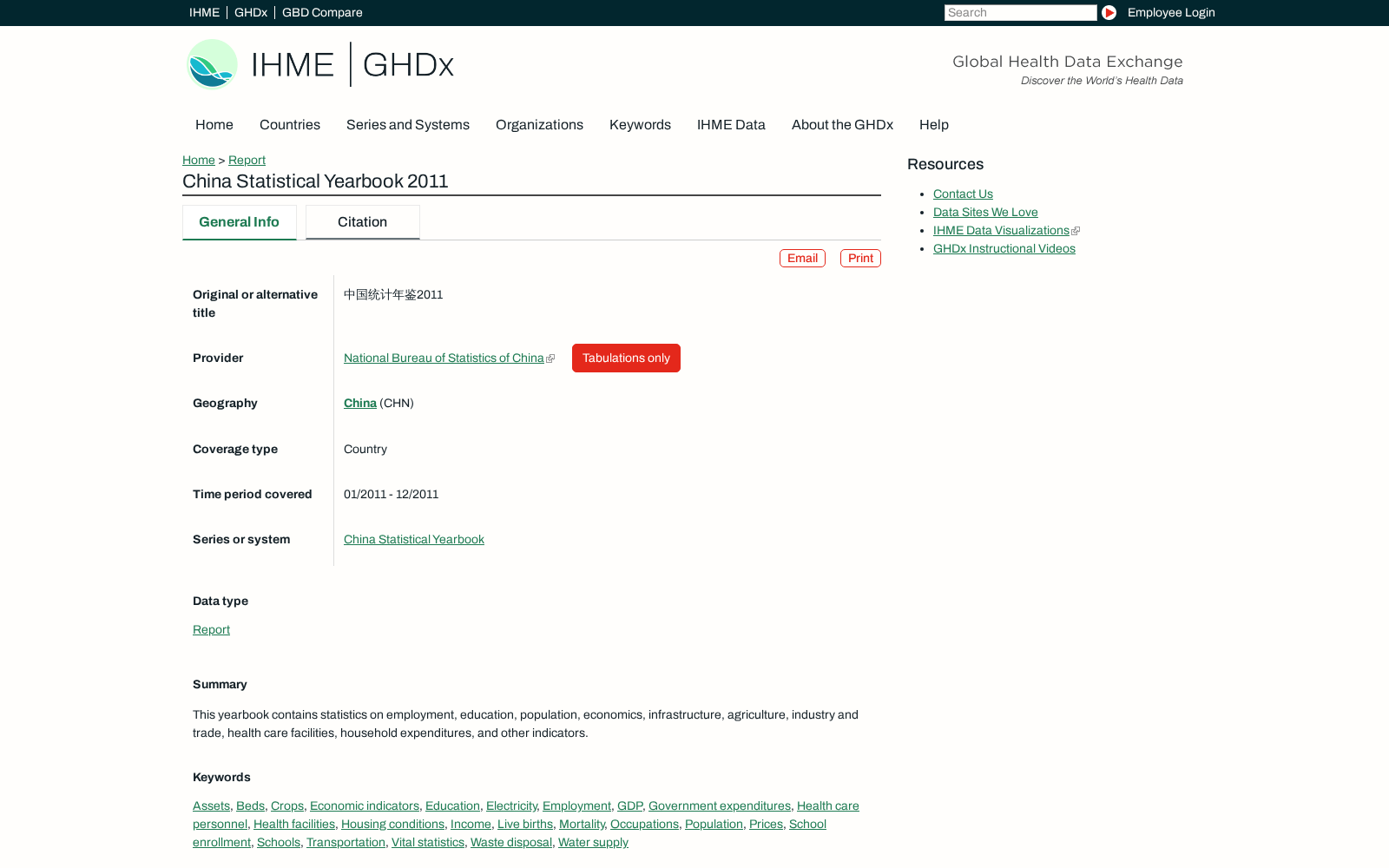The height and width of the screenshot is (868, 1389).
Task: Open the Series and Systems menu
Action: coord(408,125)
